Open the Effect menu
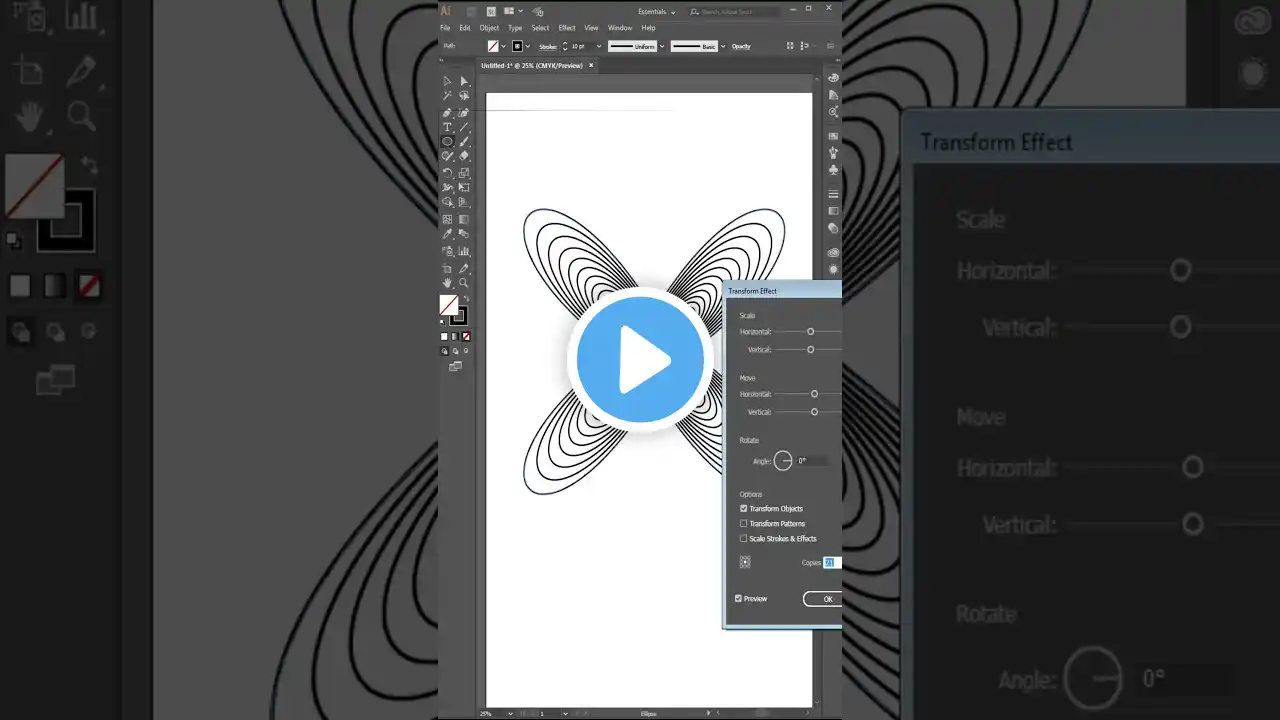Screen dimensions: 1280x720 tap(567, 28)
